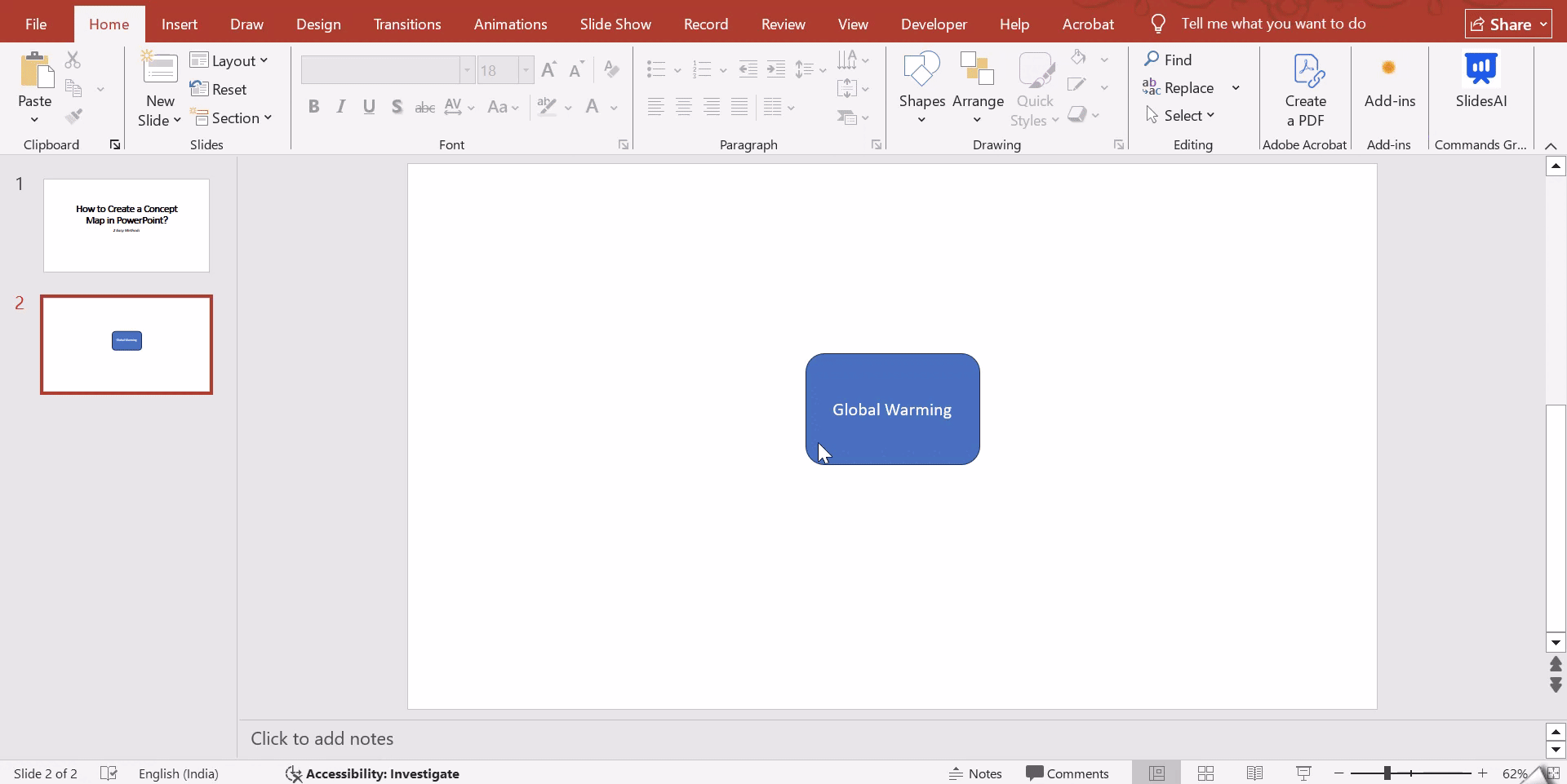Select the Format Painter tool
The height and width of the screenshot is (784, 1567).
click(74, 116)
